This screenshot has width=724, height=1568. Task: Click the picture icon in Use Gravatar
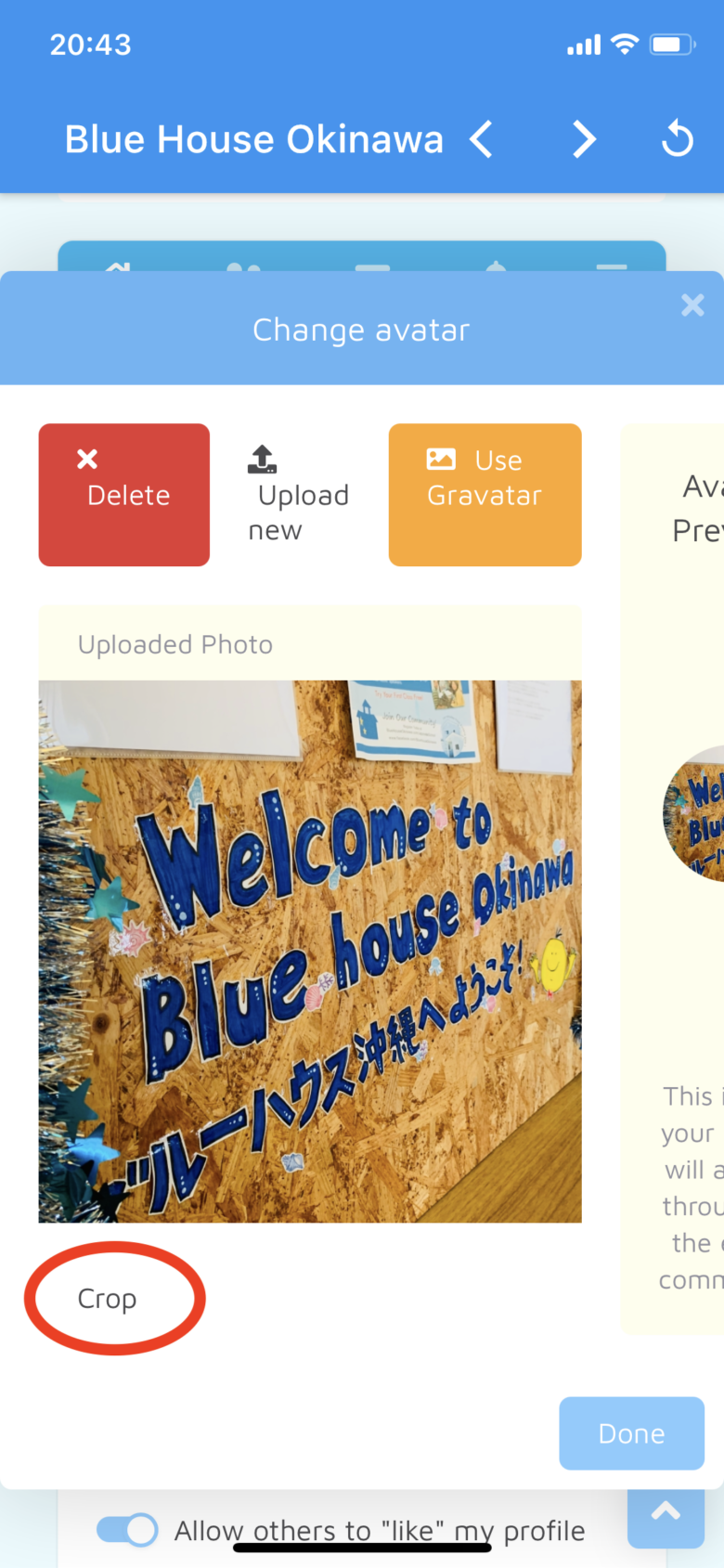coord(441,459)
